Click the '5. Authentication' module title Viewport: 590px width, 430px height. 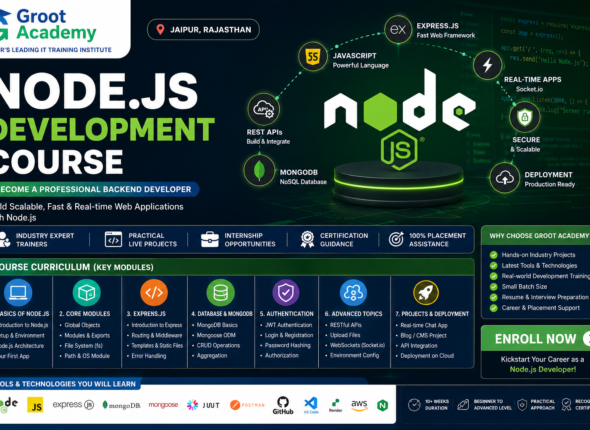(x=286, y=314)
